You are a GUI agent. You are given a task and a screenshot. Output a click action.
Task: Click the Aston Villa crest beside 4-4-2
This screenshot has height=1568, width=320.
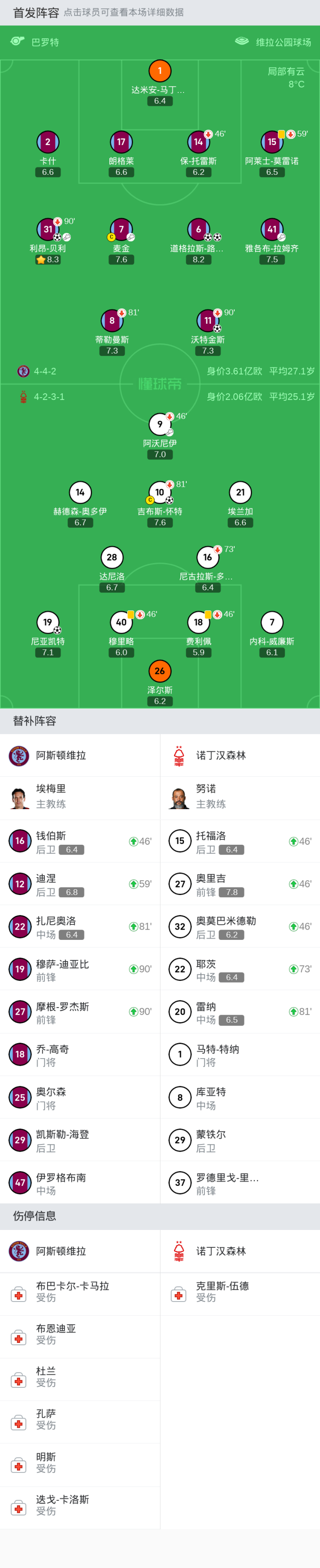tap(23, 371)
